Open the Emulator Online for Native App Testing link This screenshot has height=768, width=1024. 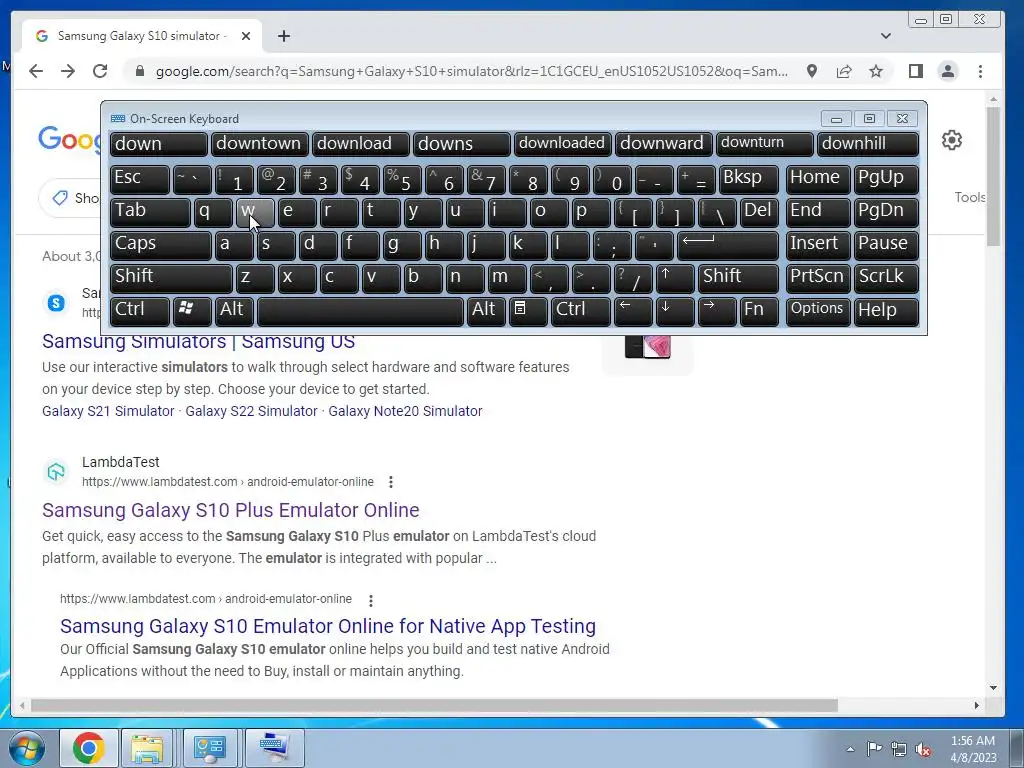pyautogui.click(x=328, y=626)
